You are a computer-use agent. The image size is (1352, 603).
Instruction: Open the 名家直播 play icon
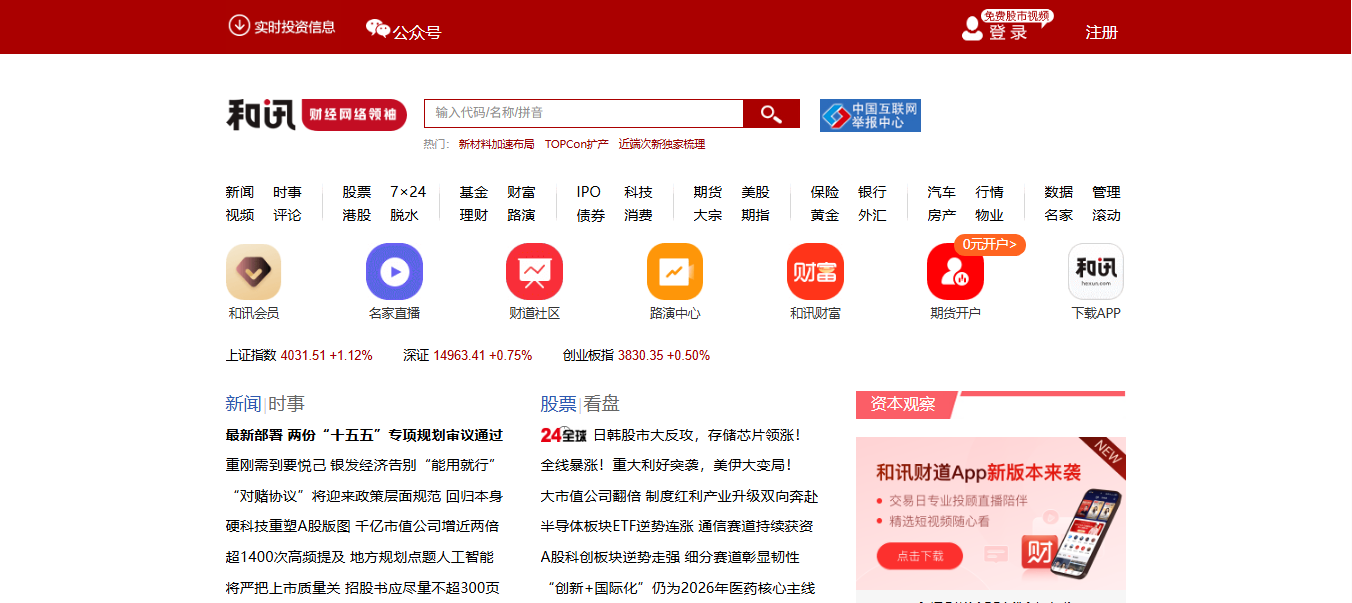[x=394, y=272]
